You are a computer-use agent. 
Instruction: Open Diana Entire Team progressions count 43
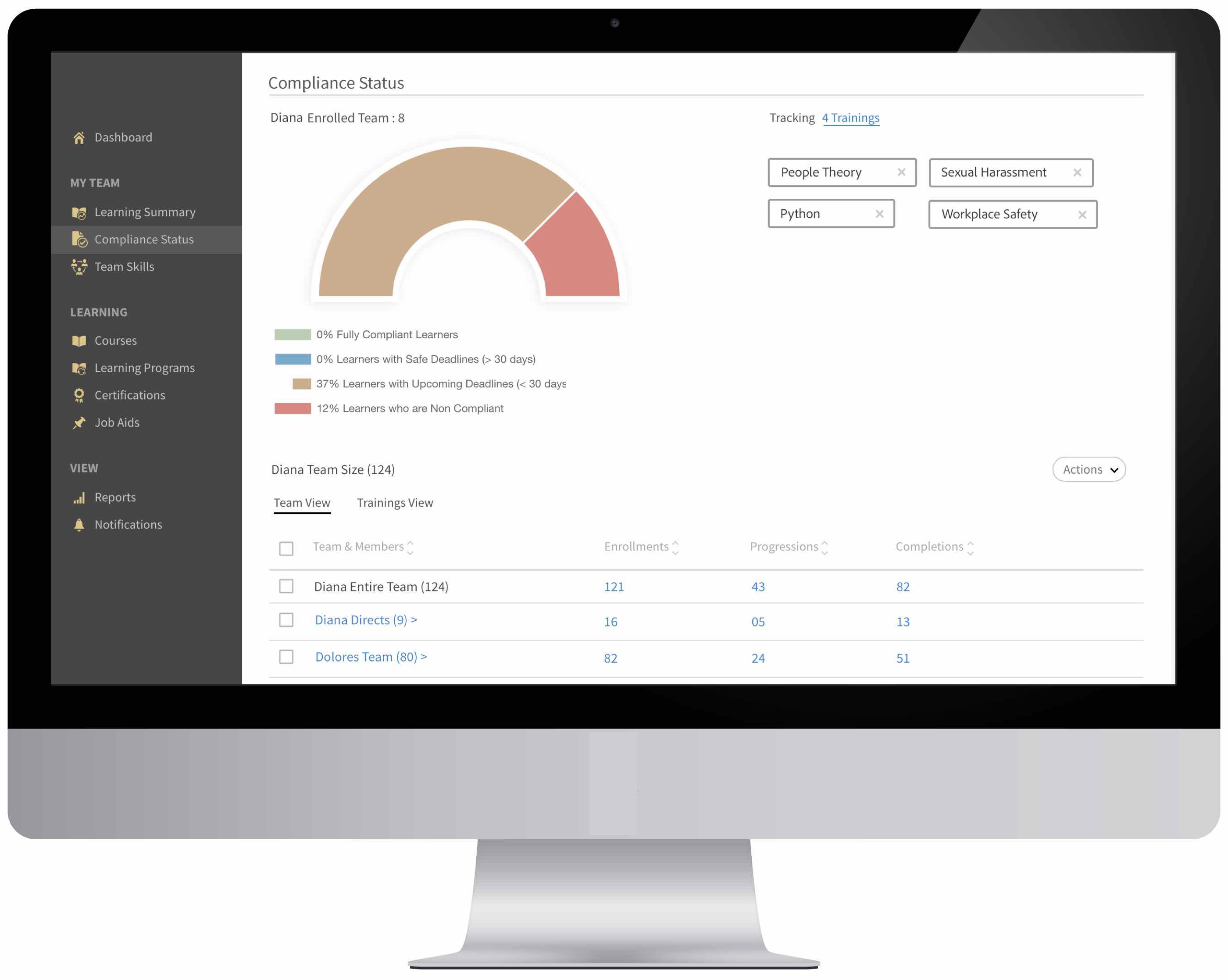(758, 587)
